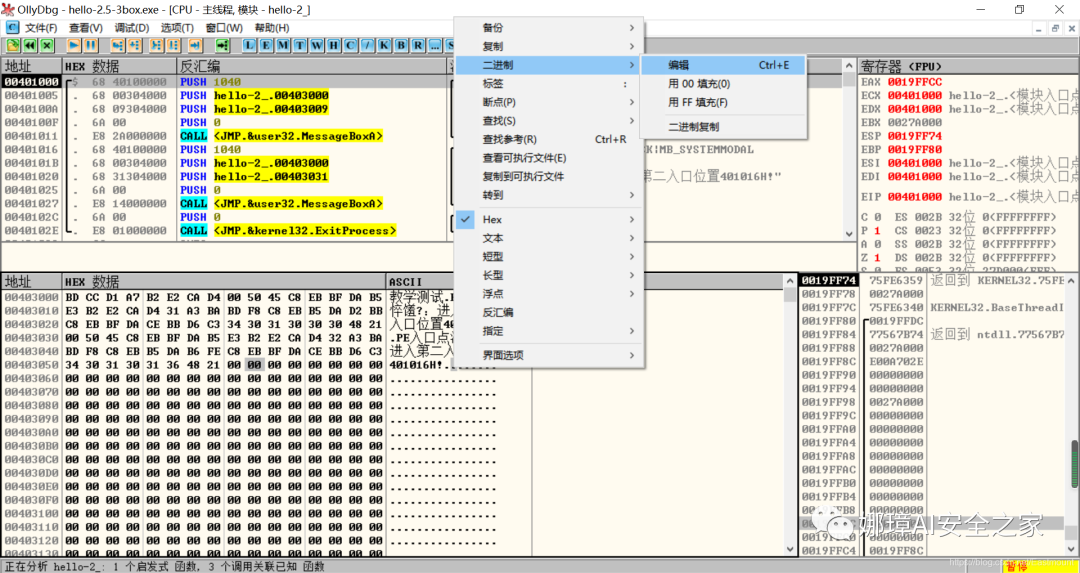Click dump pane scrollbar up arrow

point(790,280)
